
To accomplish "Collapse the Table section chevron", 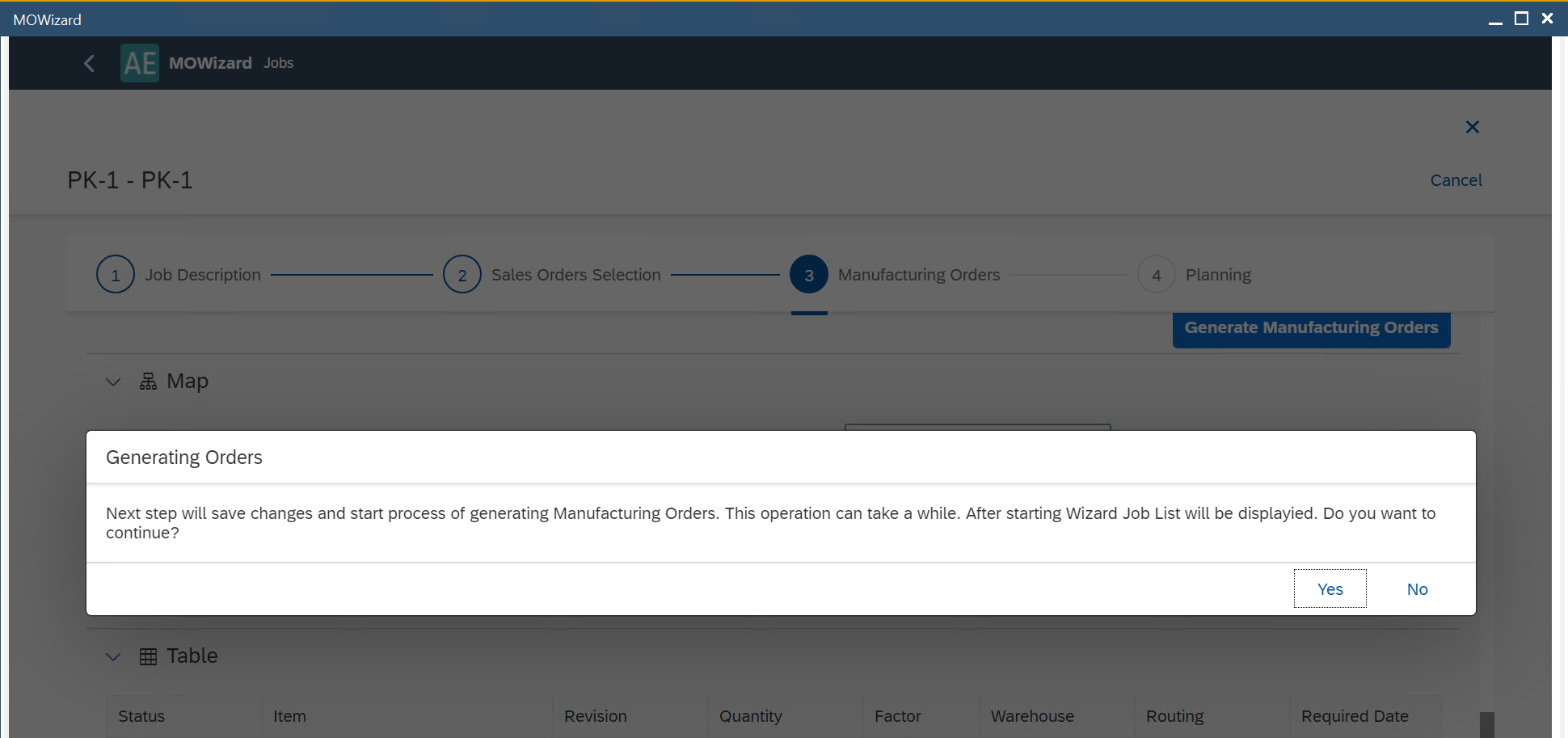I will click(113, 656).
